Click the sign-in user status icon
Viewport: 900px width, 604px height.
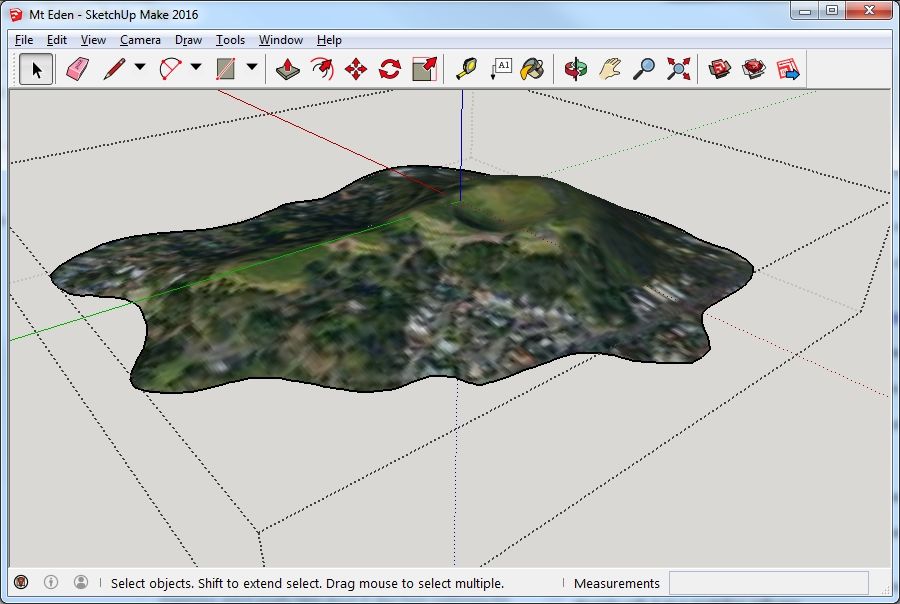click(x=81, y=582)
